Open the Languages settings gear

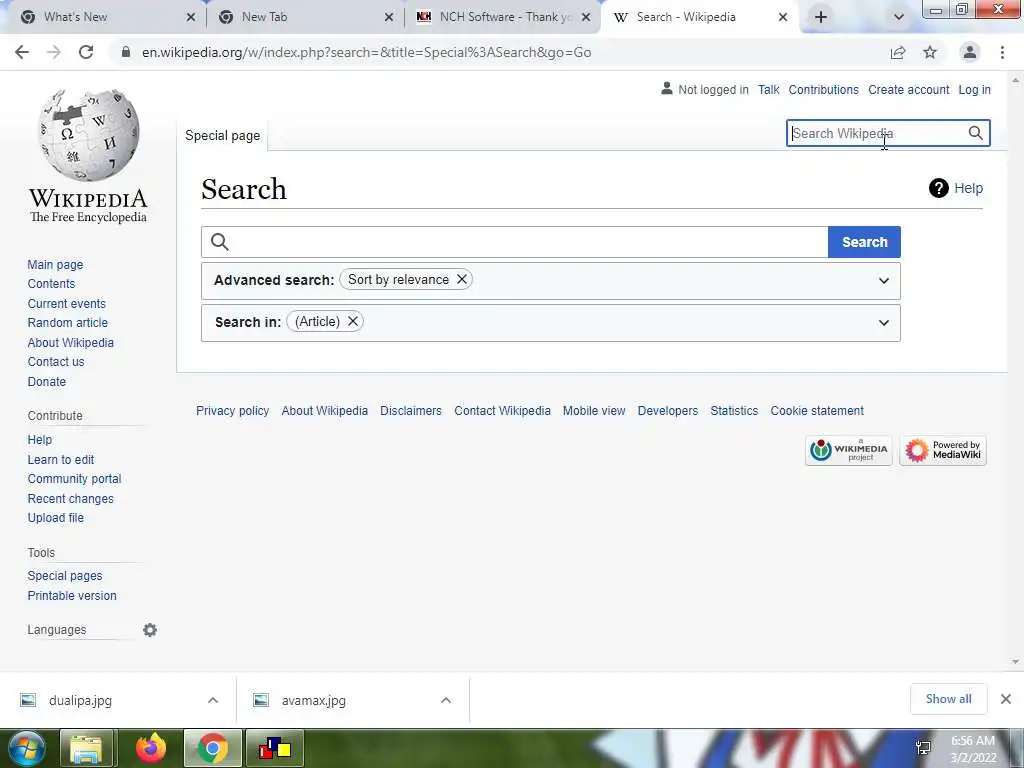pos(150,630)
